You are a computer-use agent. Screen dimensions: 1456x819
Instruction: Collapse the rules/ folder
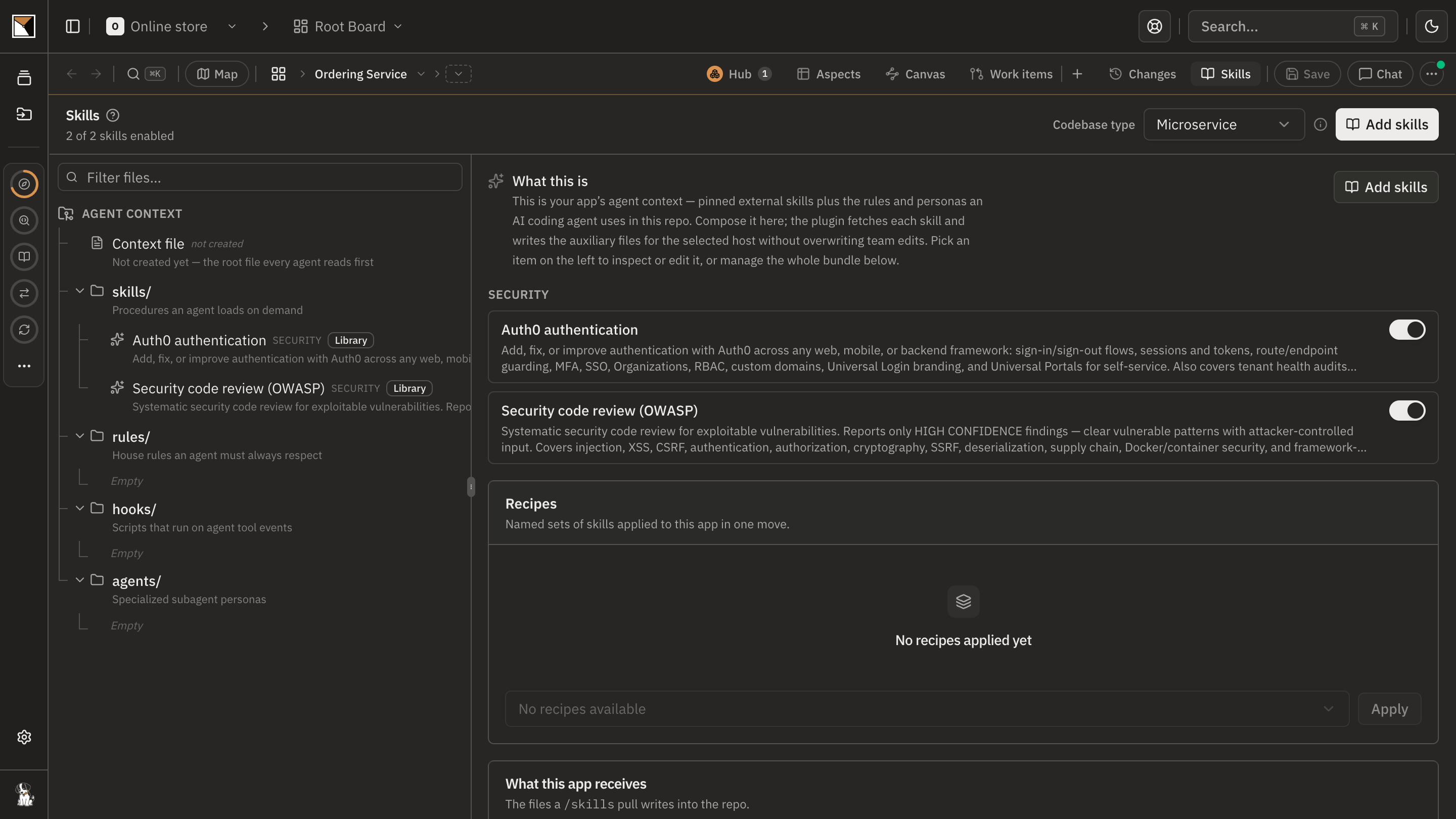(80, 436)
